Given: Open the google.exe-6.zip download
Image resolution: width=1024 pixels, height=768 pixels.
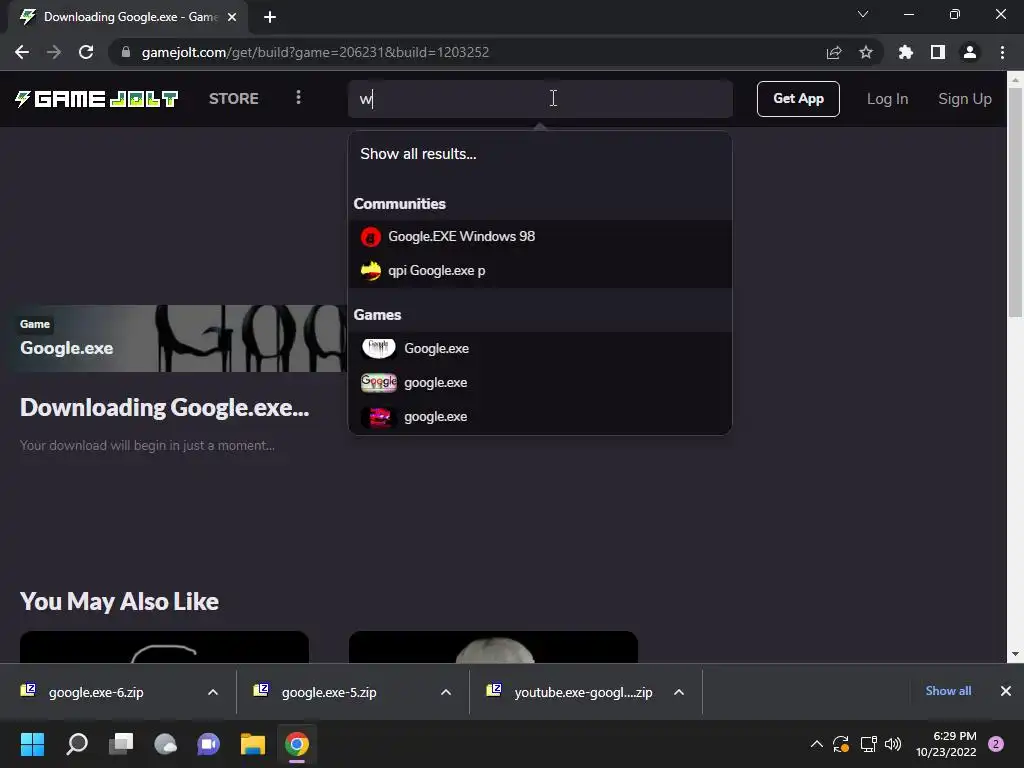Looking at the screenshot, I should click(x=96, y=692).
